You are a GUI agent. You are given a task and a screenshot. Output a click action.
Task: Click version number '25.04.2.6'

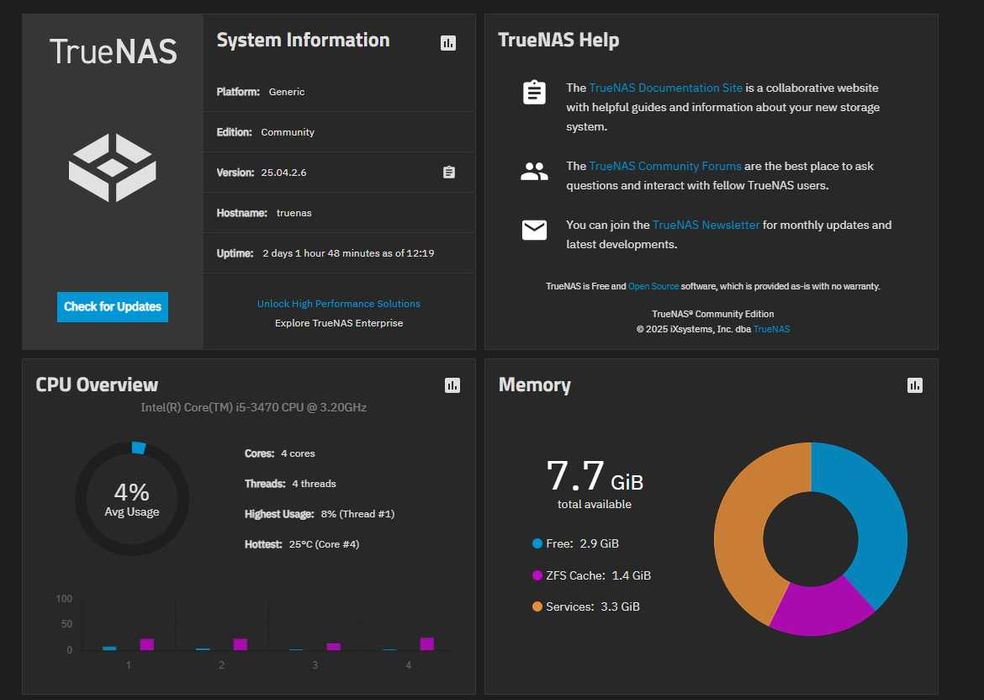click(284, 173)
